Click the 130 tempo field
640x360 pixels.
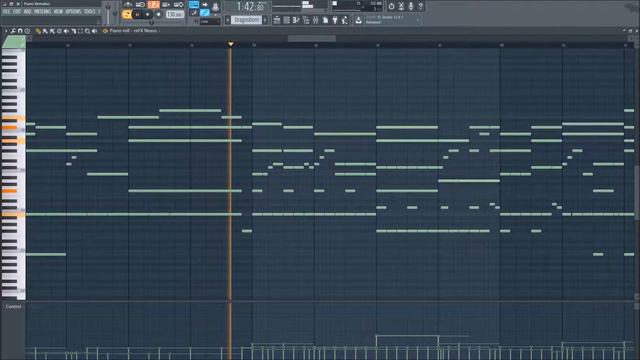(x=175, y=14)
